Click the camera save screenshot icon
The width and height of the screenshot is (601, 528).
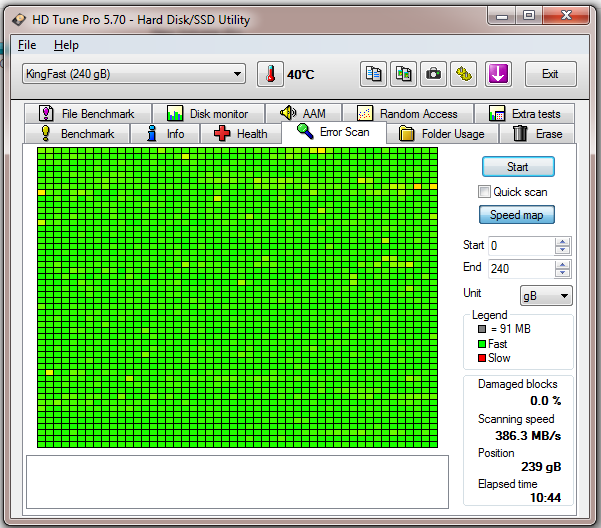[433, 74]
